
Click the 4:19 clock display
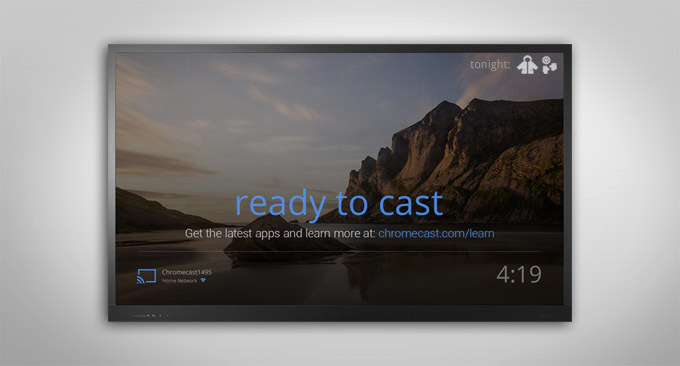519,274
